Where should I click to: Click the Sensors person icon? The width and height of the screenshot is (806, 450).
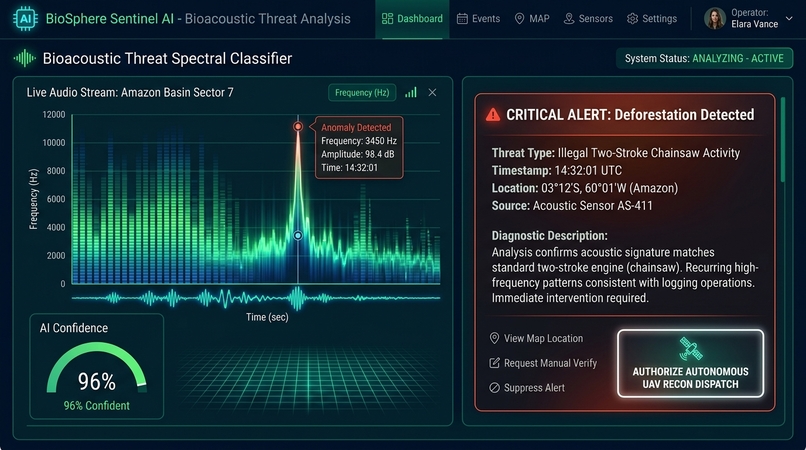click(x=569, y=19)
